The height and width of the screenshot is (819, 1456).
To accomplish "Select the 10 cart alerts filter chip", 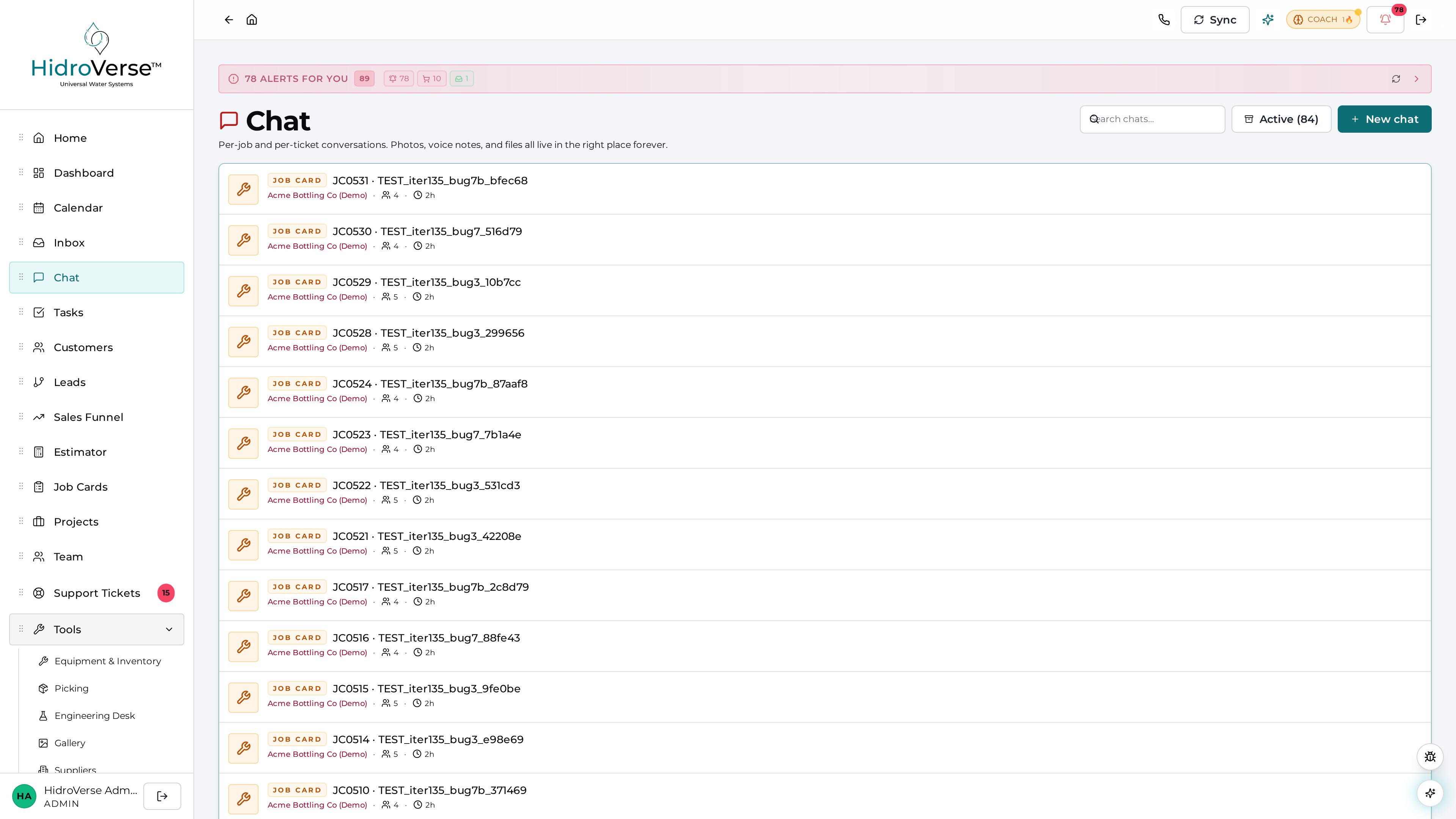I will click(432, 79).
